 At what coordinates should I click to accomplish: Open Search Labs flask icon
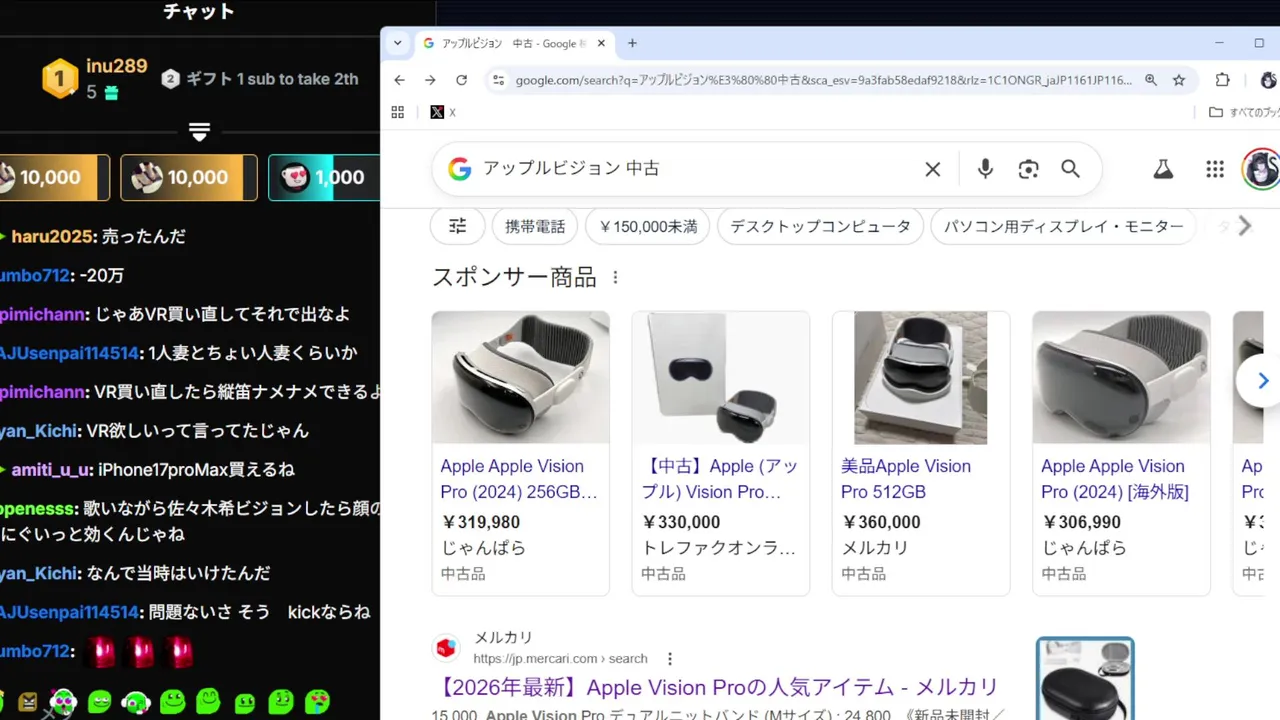coord(1163,169)
